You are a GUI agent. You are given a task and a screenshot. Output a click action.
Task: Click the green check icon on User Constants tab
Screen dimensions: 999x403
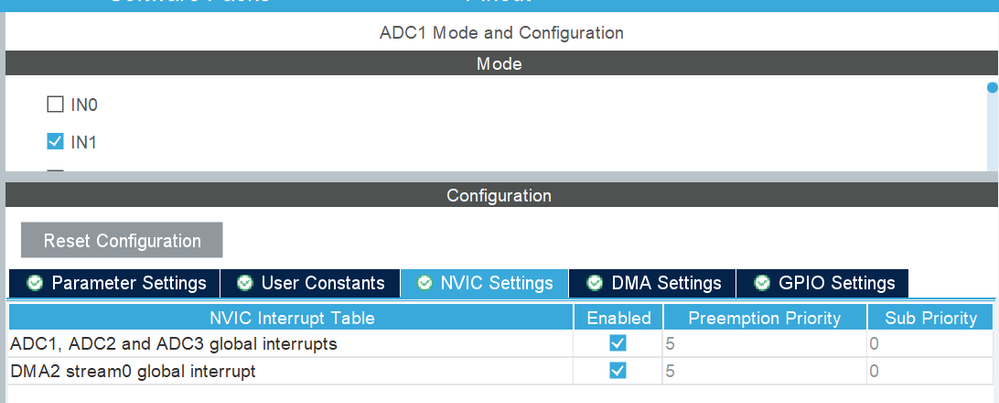[x=245, y=283]
